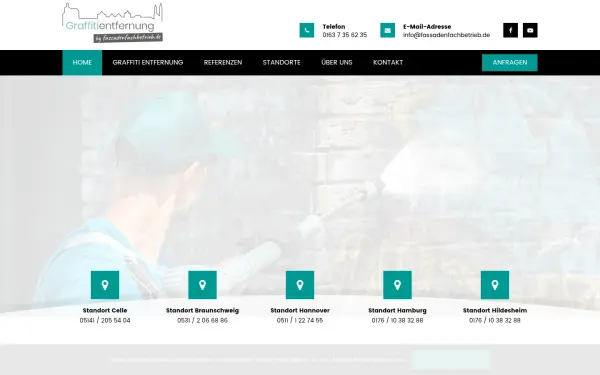Click the E-Mail-Adresse label in the header
The height and width of the screenshot is (375, 600).
coord(427,26)
